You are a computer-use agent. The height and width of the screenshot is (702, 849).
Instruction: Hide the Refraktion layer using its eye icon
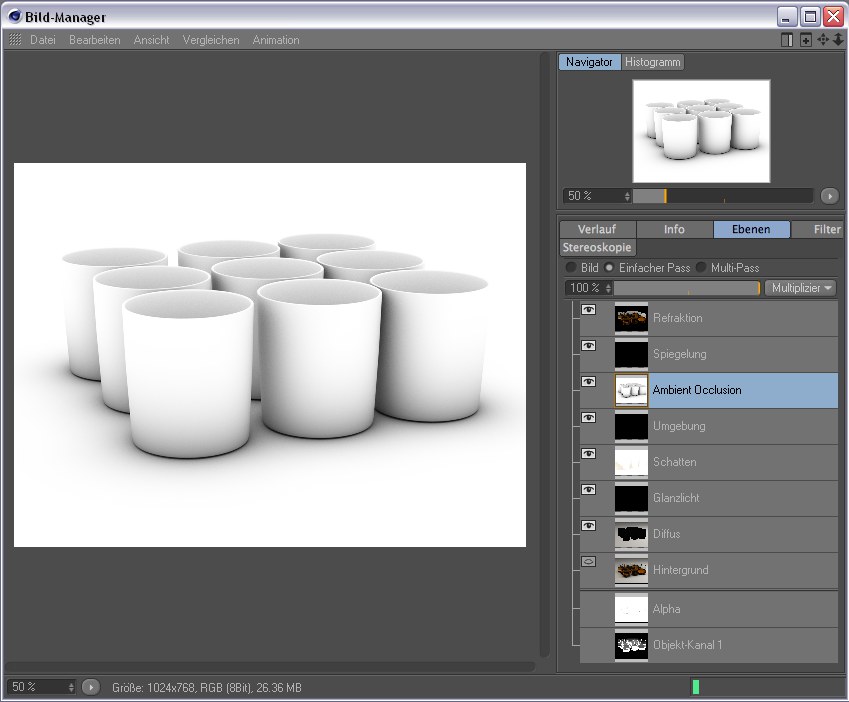pos(588,310)
